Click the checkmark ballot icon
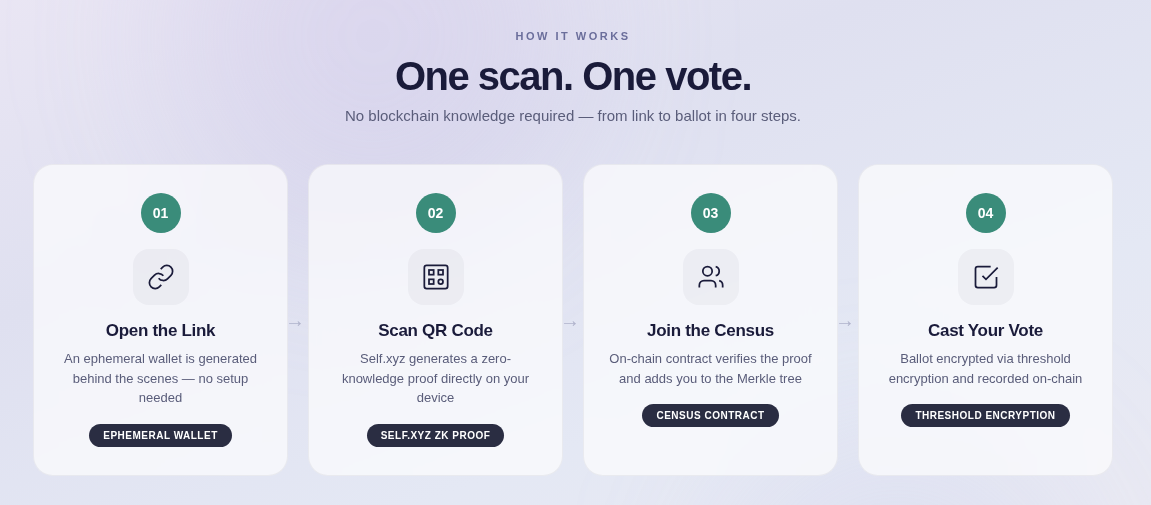Screen dimensions: 1151x505 coord(986,277)
